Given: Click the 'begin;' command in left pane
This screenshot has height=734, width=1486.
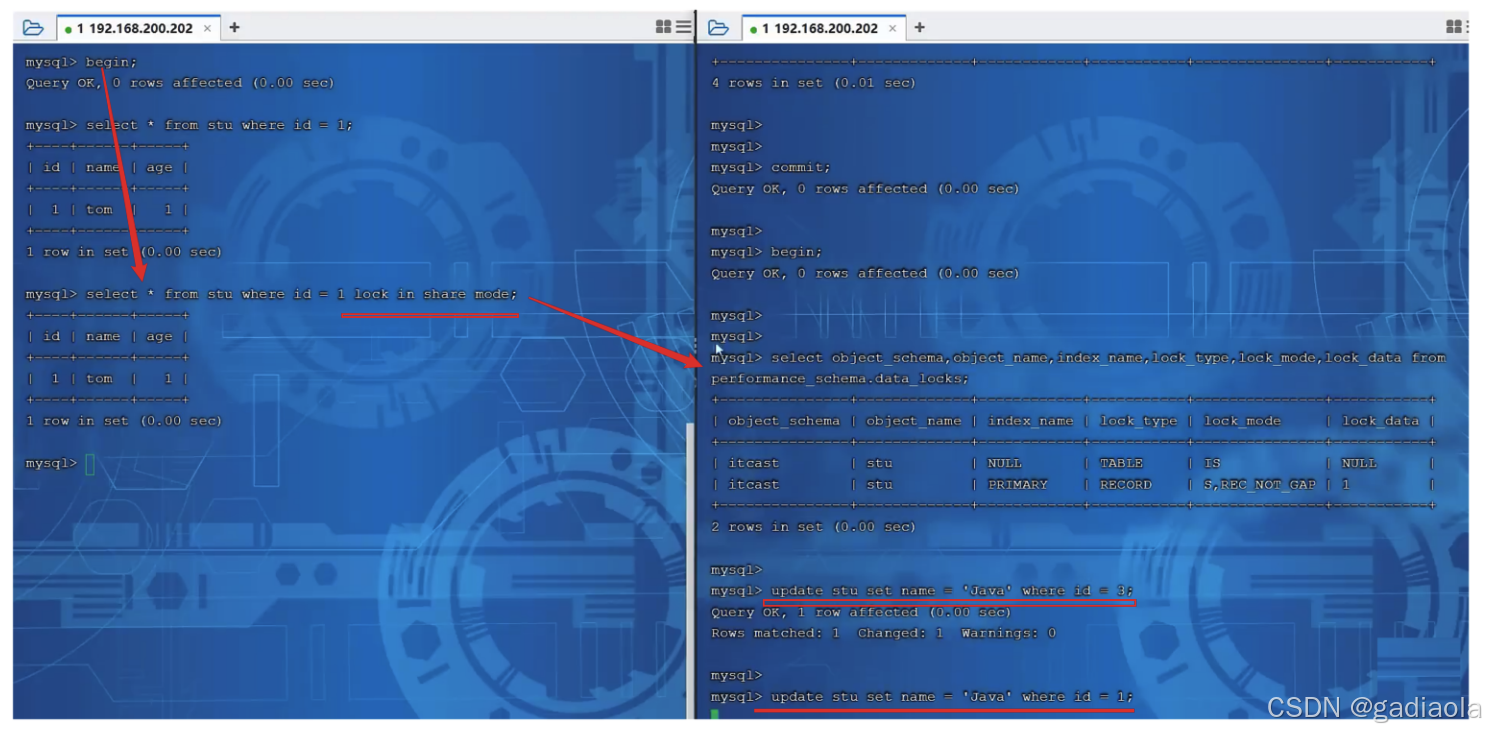Looking at the screenshot, I should click(x=112, y=62).
